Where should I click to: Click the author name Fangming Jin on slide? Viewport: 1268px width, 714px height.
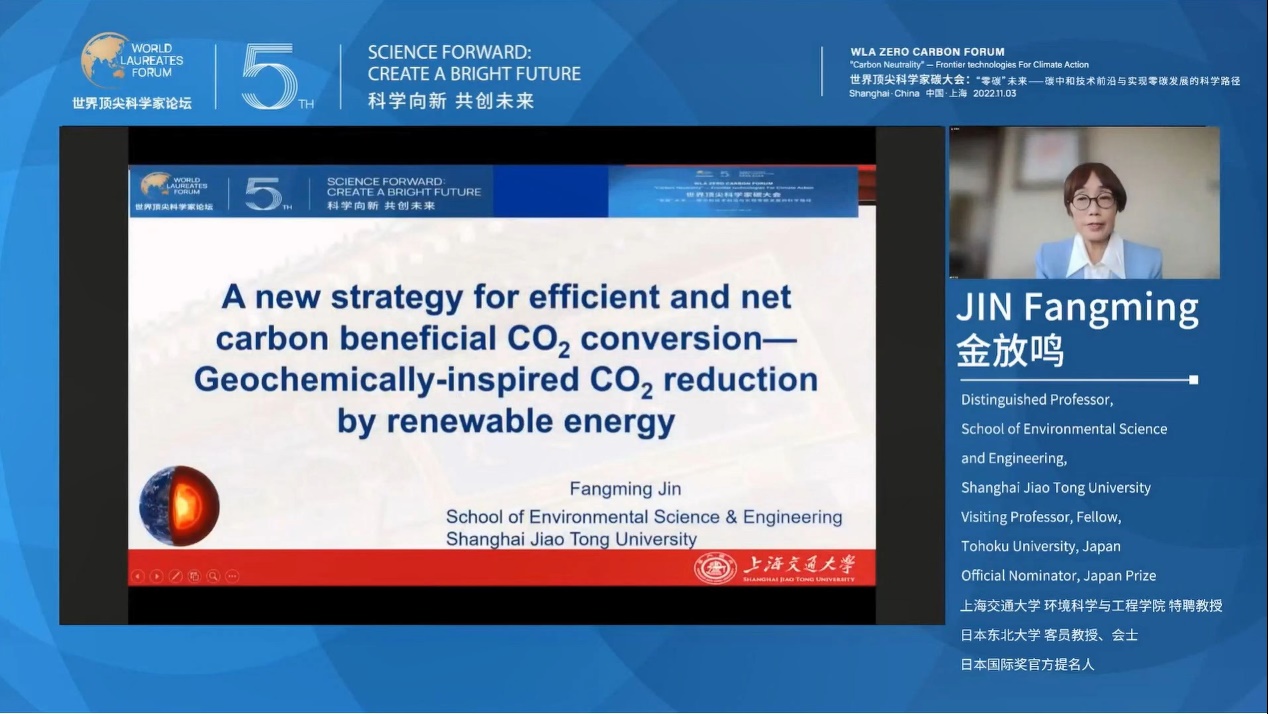tap(625, 489)
